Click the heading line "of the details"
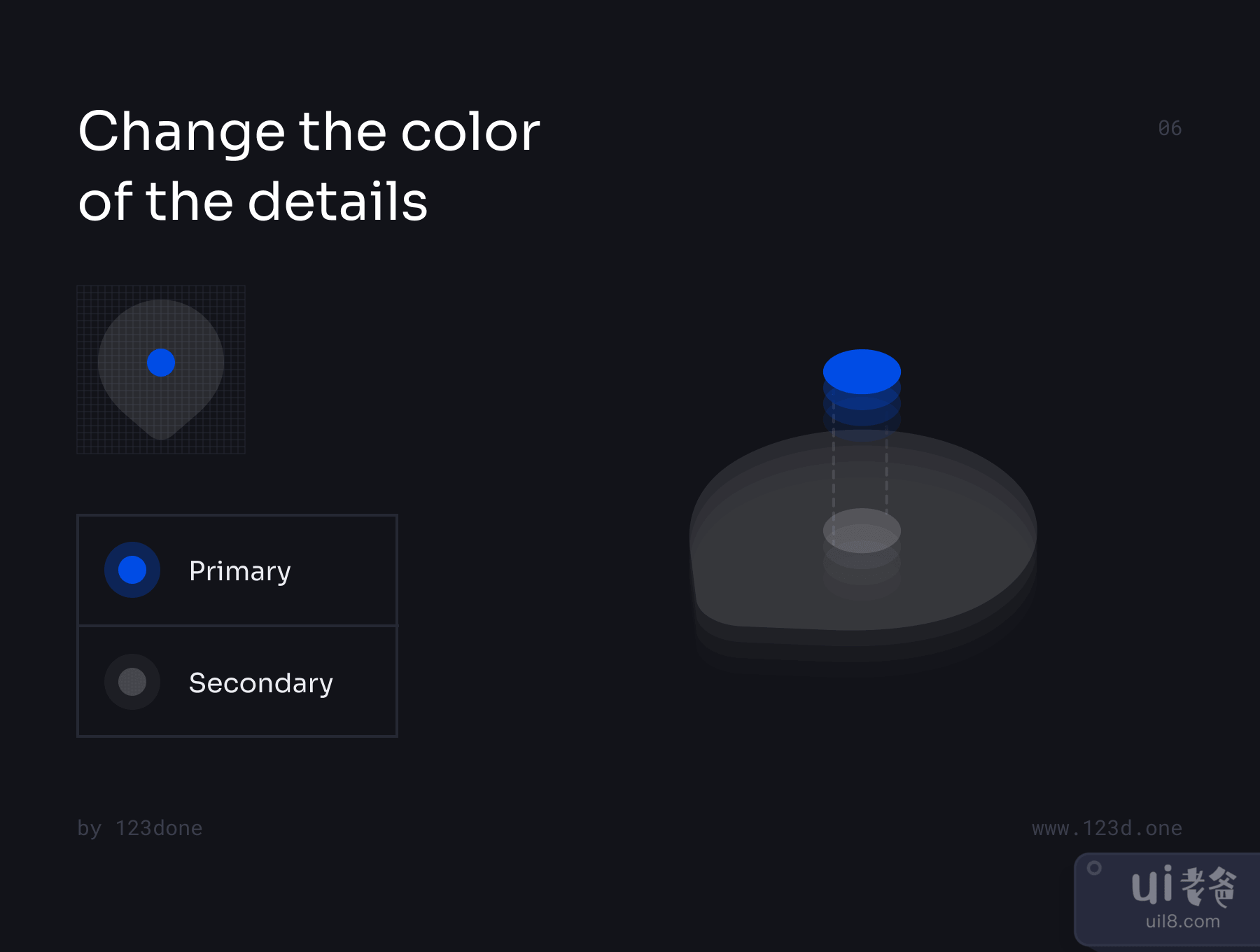Viewport: 1260px width, 952px height. click(253, 202)
